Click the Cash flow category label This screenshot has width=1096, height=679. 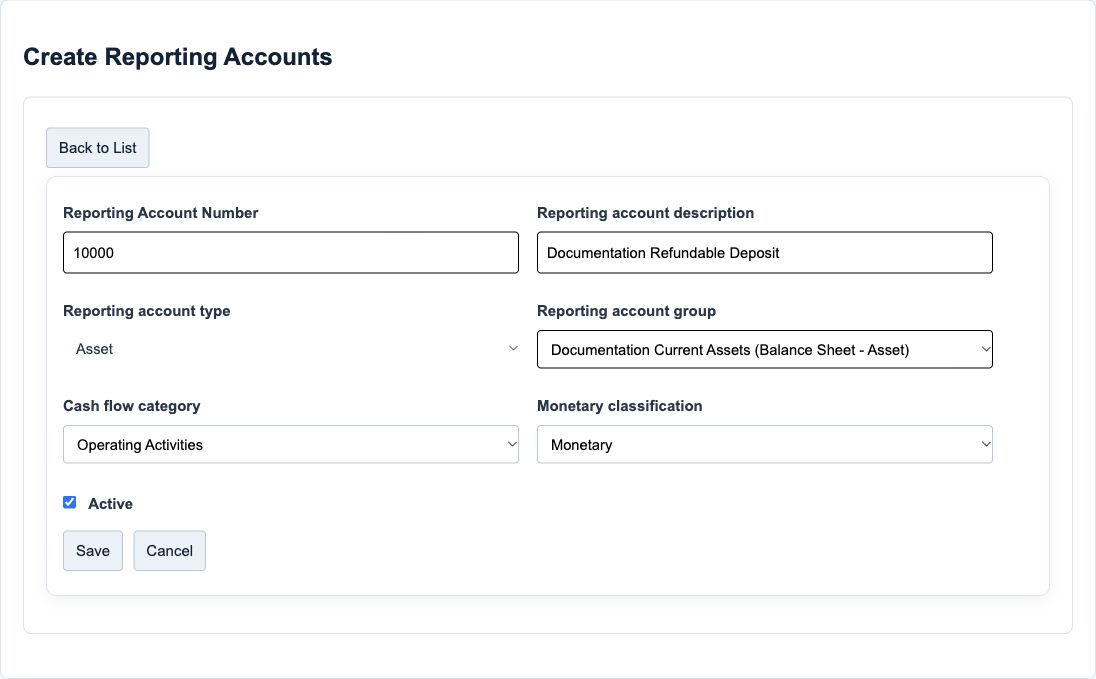131,406
